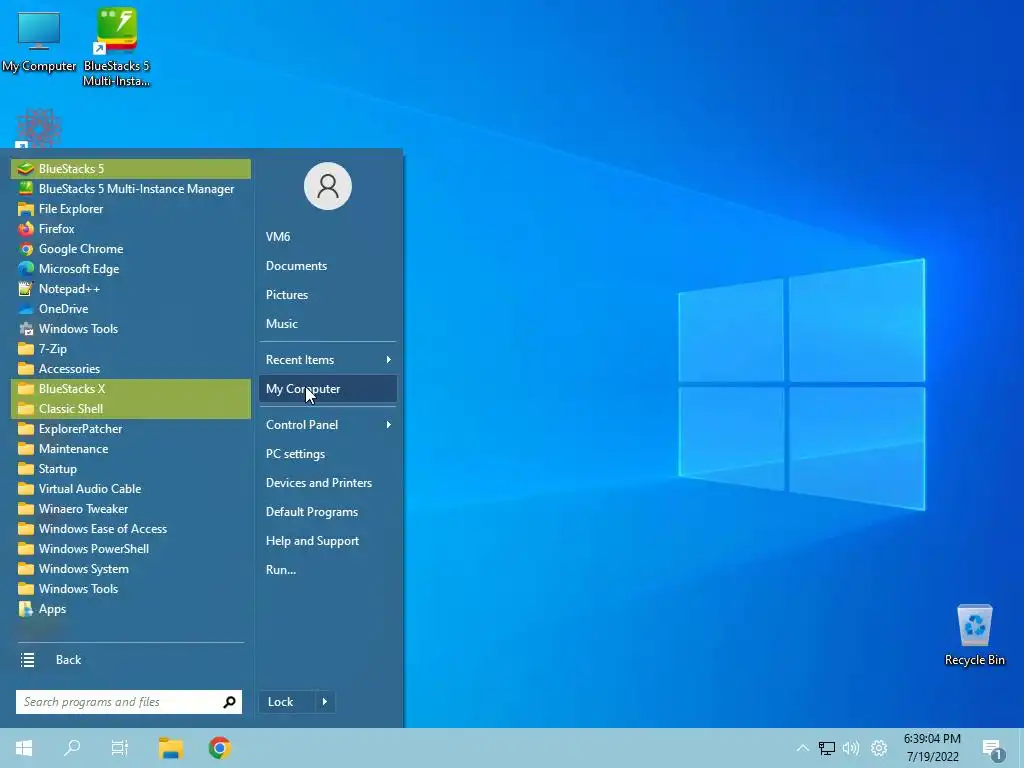
Task: Click the Windows Tools gear-icon entry
Action: [x=131, y=328]
